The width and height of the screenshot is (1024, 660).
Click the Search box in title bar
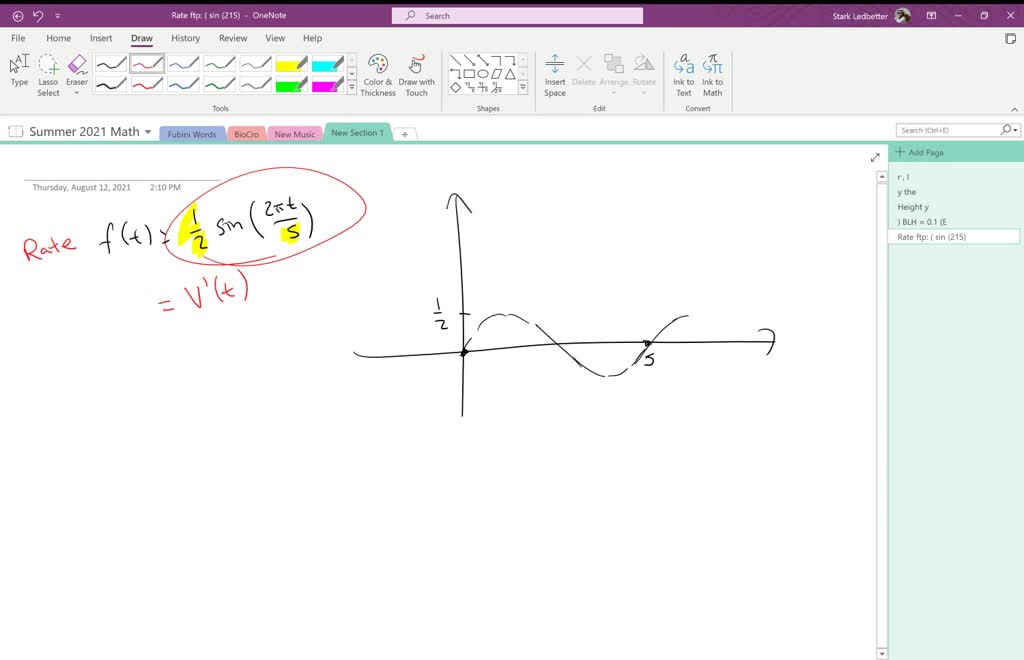[517, 16]
